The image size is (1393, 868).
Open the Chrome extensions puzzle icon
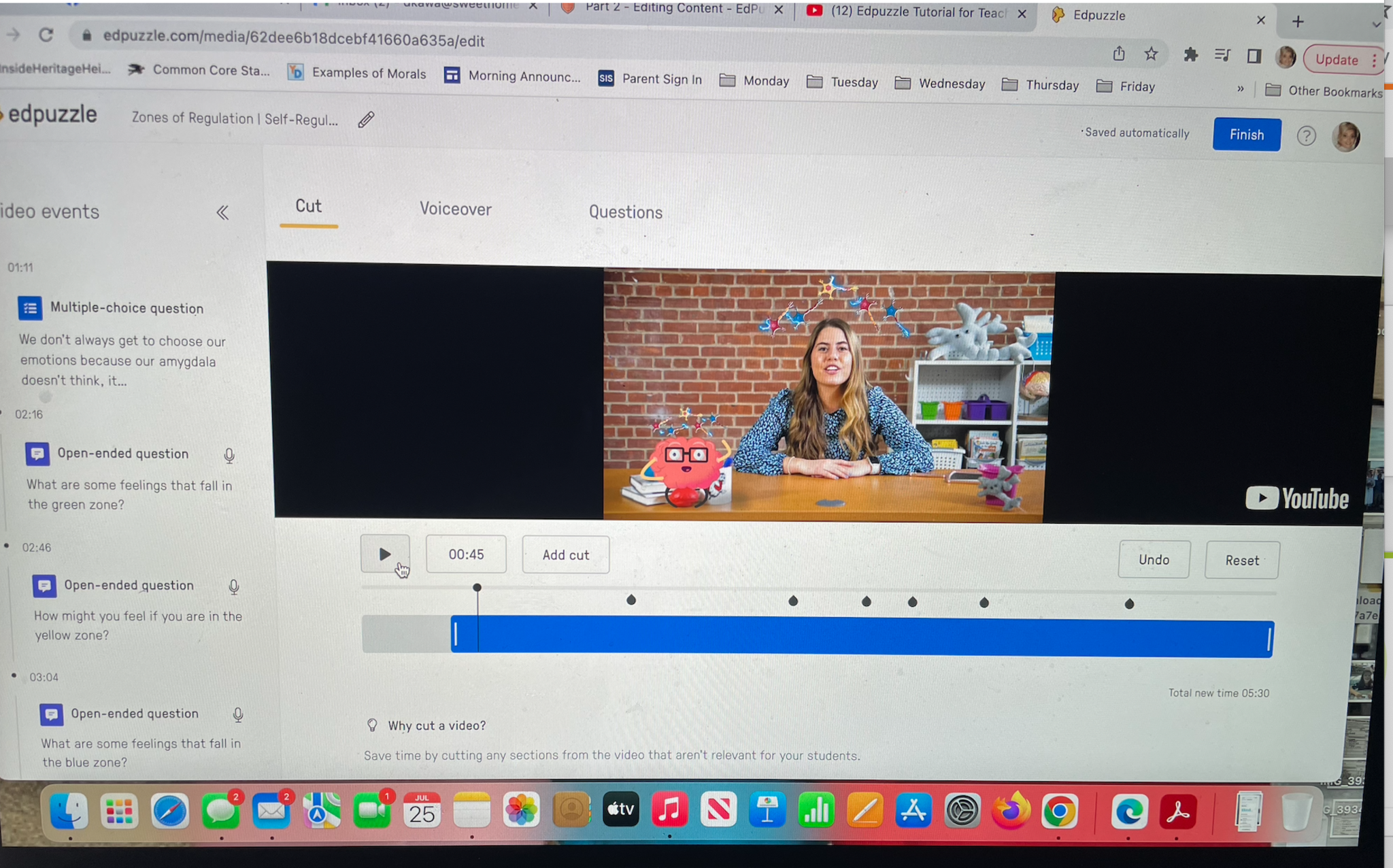click(x=1190, y=55)
